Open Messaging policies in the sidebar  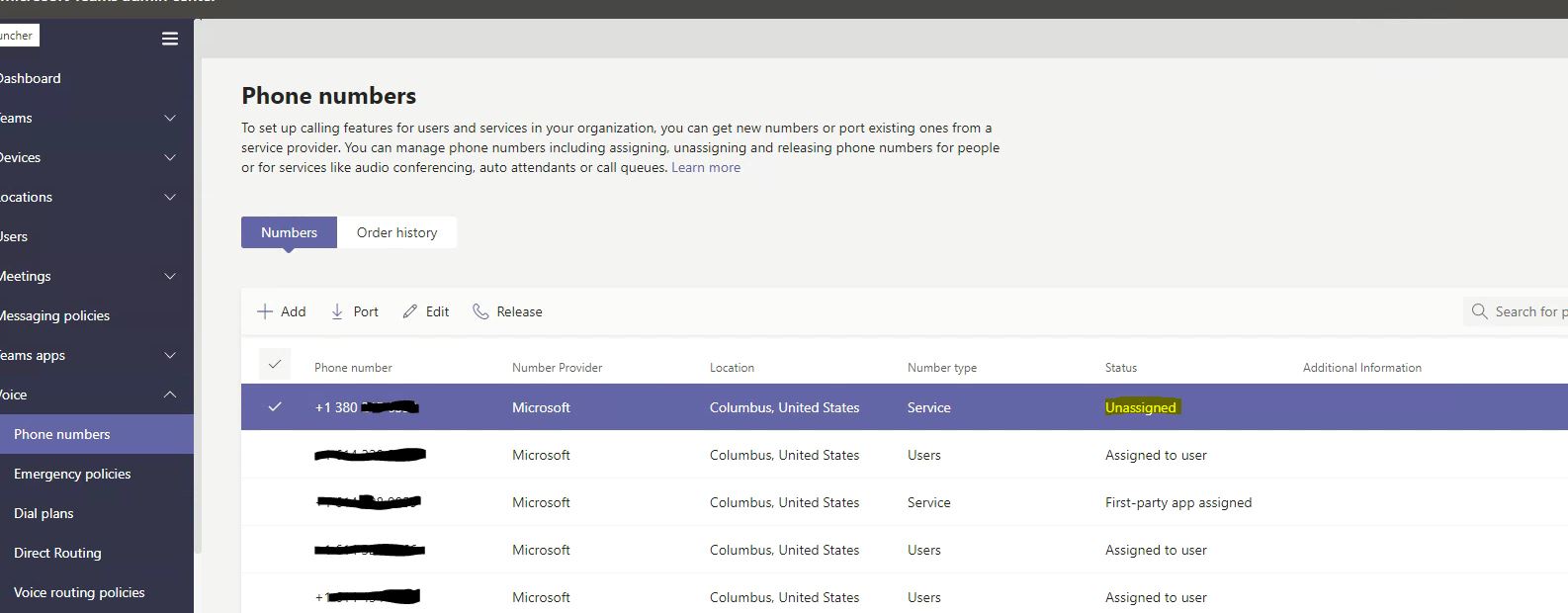(54, 315)
